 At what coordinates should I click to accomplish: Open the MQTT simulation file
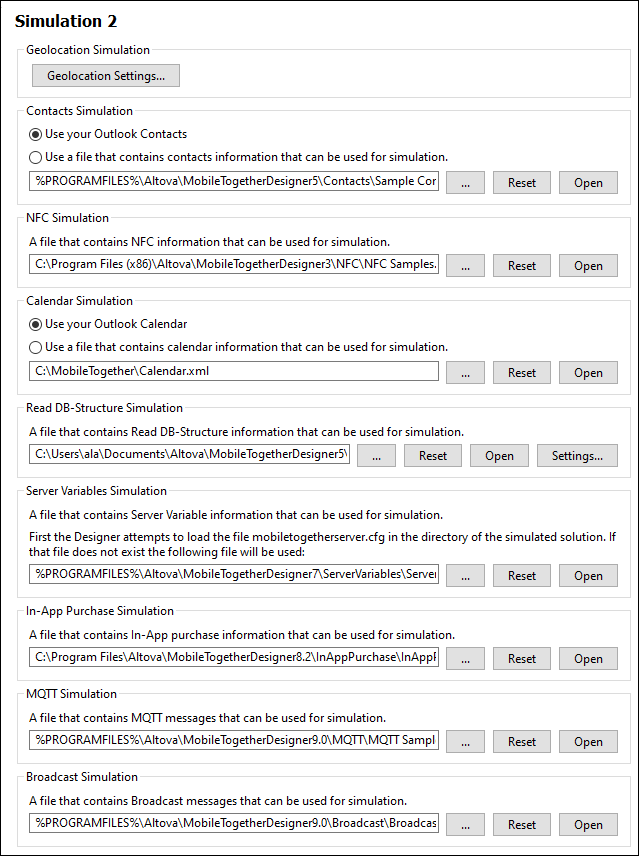[588, 742]
